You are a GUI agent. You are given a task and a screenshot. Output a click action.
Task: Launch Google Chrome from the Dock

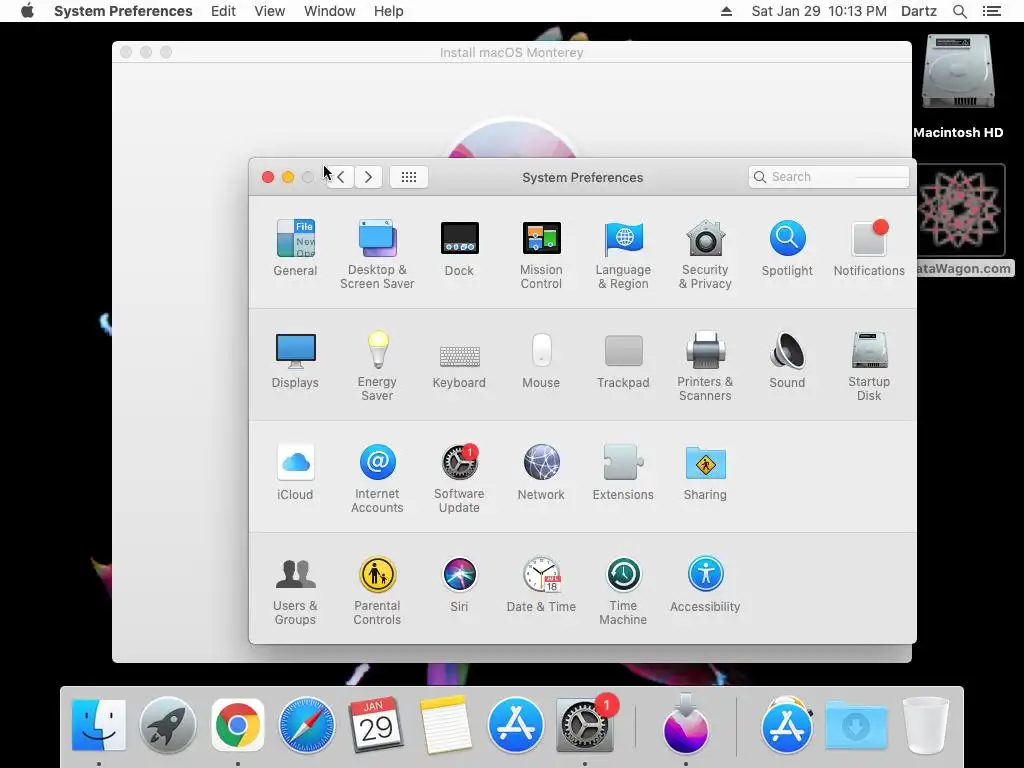238,725
